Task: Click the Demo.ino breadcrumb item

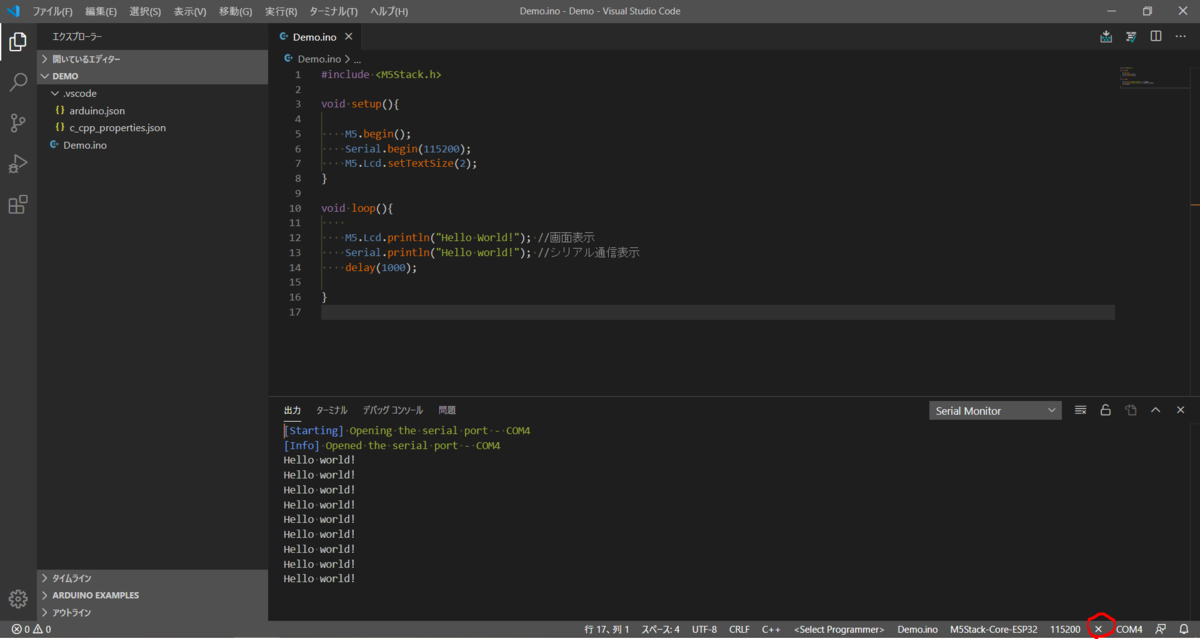Action: [x=320, y=59]
